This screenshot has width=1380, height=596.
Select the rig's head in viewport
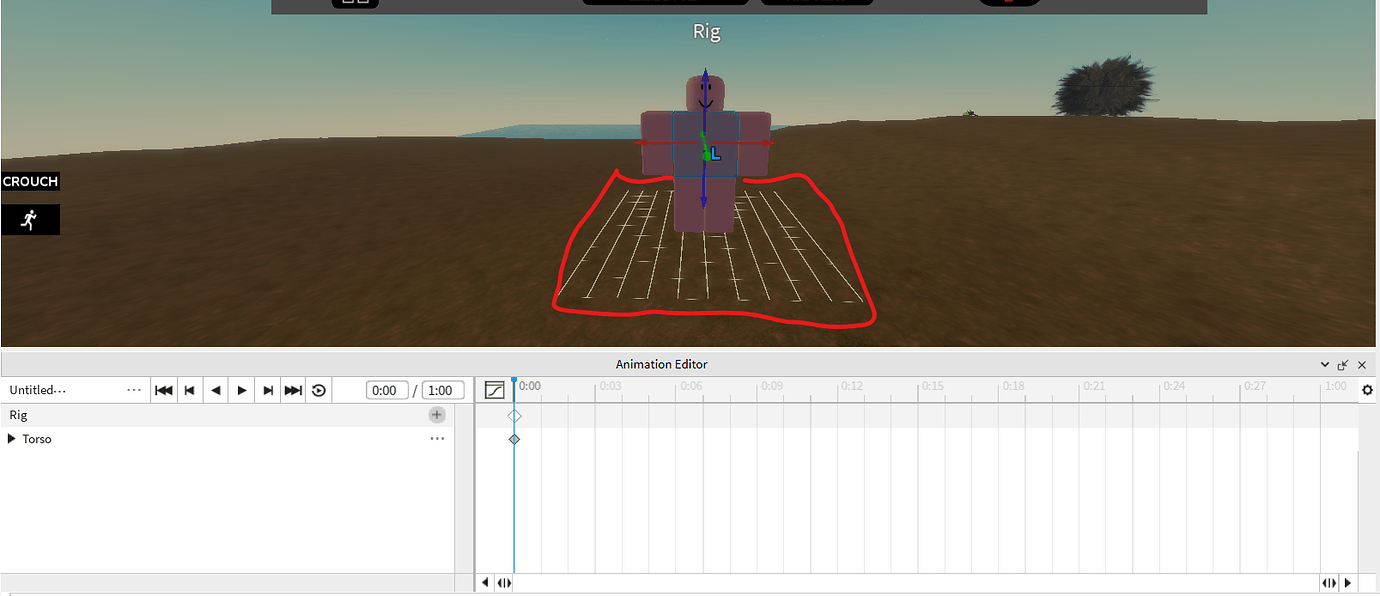(705, 95)
